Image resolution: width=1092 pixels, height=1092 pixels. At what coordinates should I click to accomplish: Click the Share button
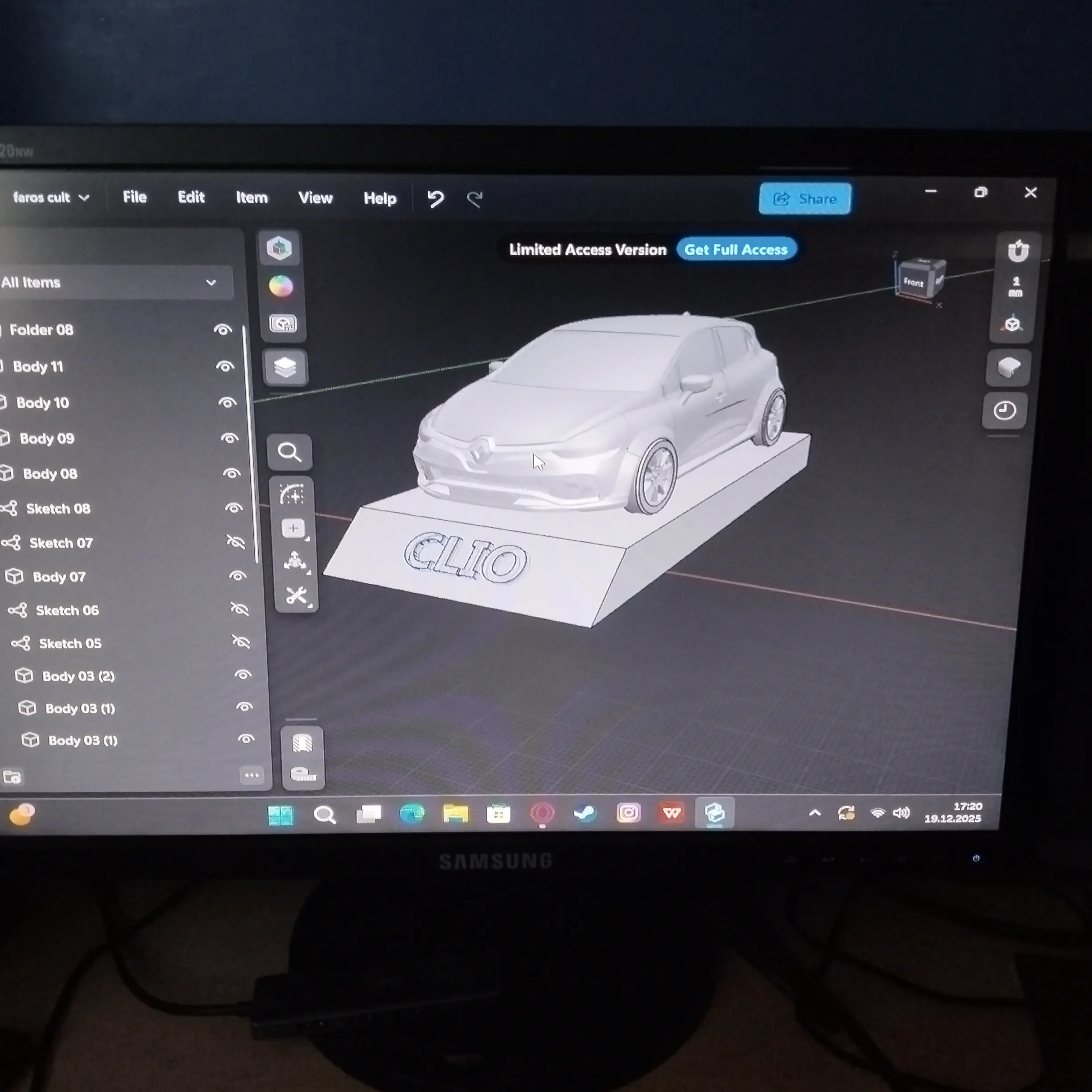pyautogui.click(x=804, y=199)
